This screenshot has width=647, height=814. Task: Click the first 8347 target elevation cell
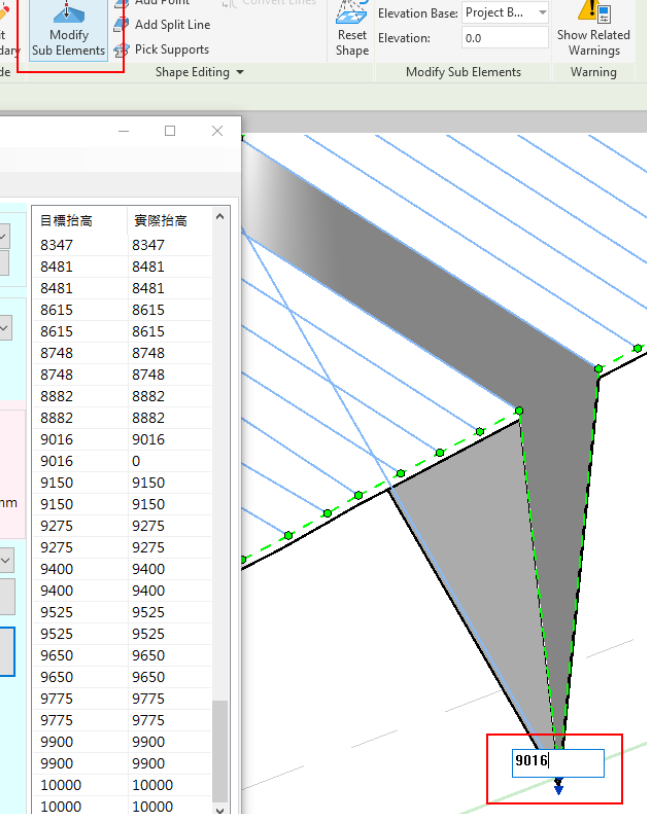click(x=58, y=245)
